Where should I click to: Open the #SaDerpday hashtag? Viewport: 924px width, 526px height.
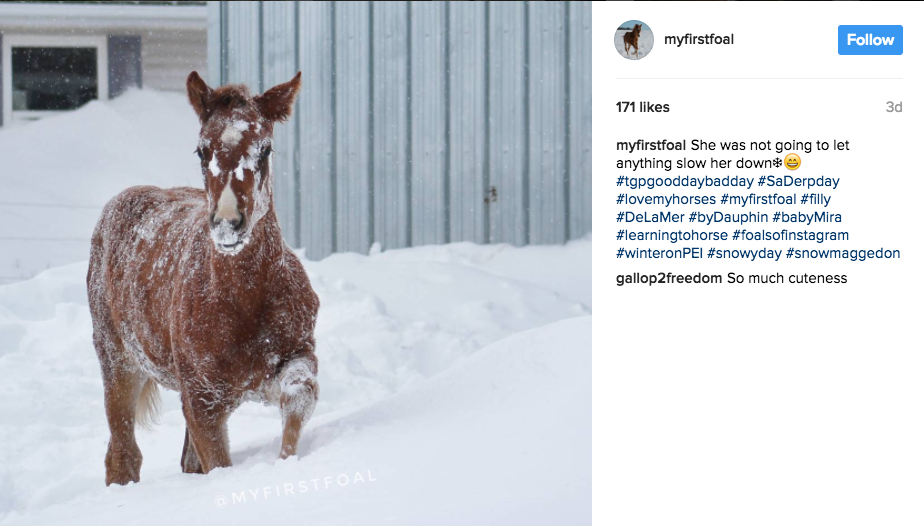[x=798, y=181]
